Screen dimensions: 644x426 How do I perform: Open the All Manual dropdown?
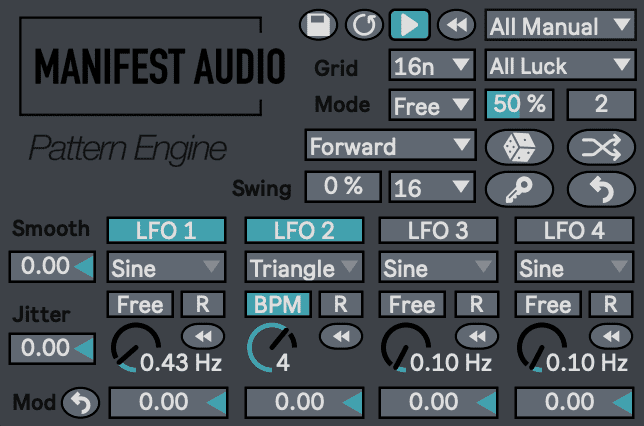point(560,25)
